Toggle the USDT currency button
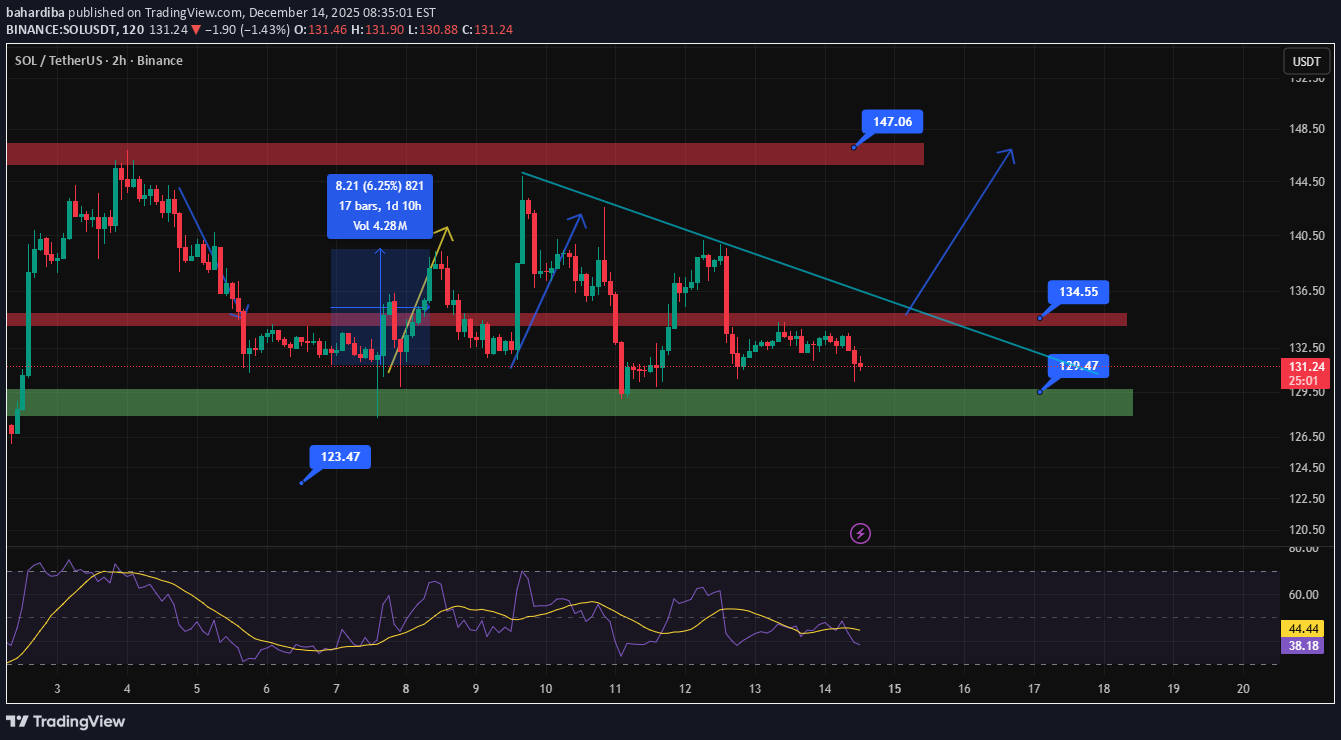The height and width of the screenshot is (740, 1341). pyautogui.click(x=1306, y=60)
